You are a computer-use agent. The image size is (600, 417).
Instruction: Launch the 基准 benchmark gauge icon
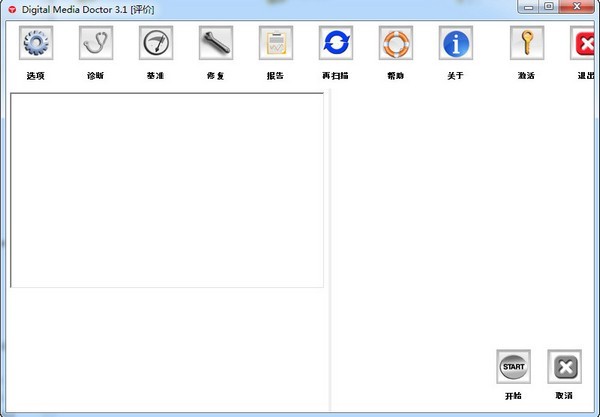(x=156, y=43)
